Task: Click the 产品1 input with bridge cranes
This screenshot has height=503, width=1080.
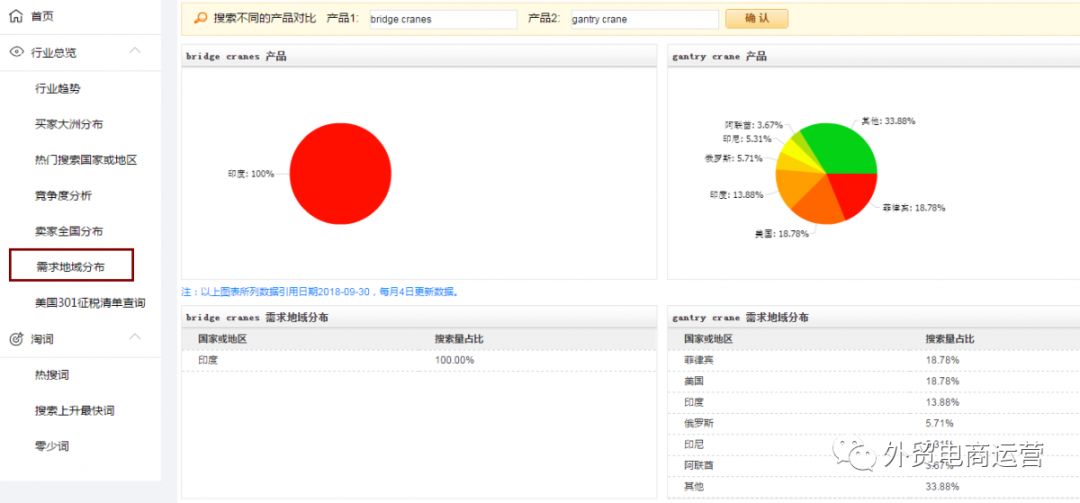Action: [x=443, y=19]
